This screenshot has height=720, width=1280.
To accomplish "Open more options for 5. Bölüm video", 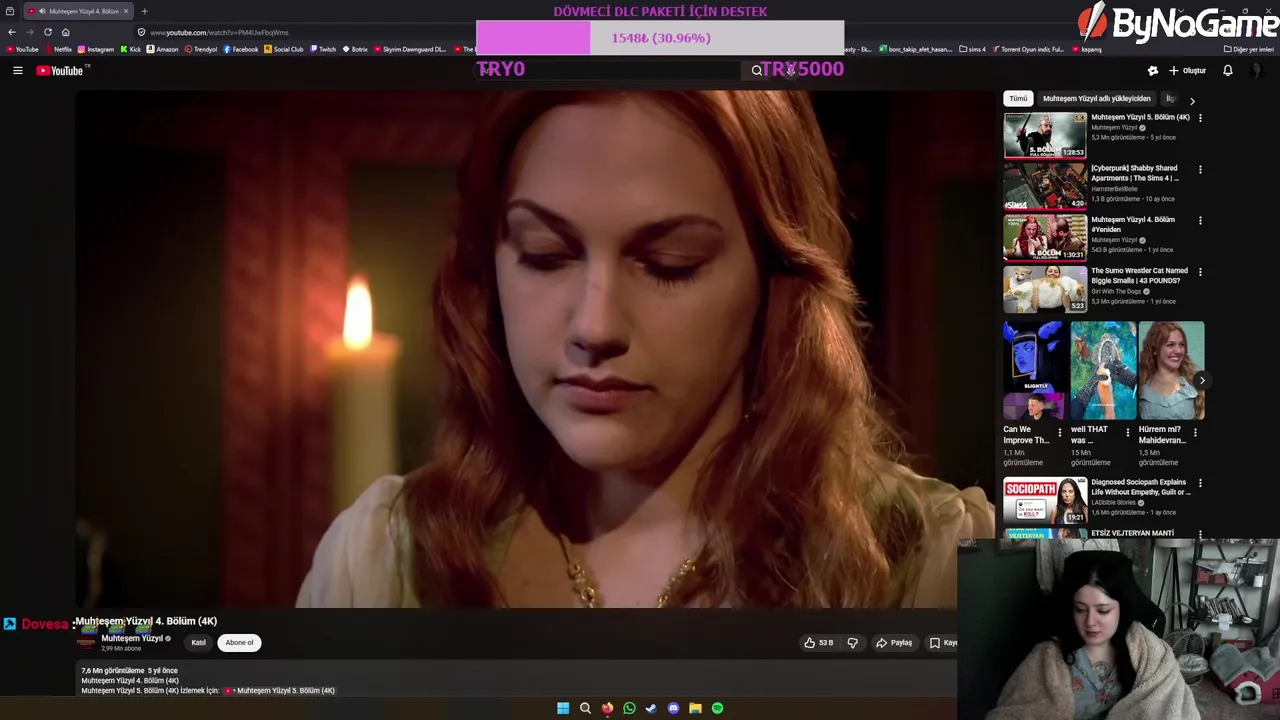I will (x=1200, y=118).
